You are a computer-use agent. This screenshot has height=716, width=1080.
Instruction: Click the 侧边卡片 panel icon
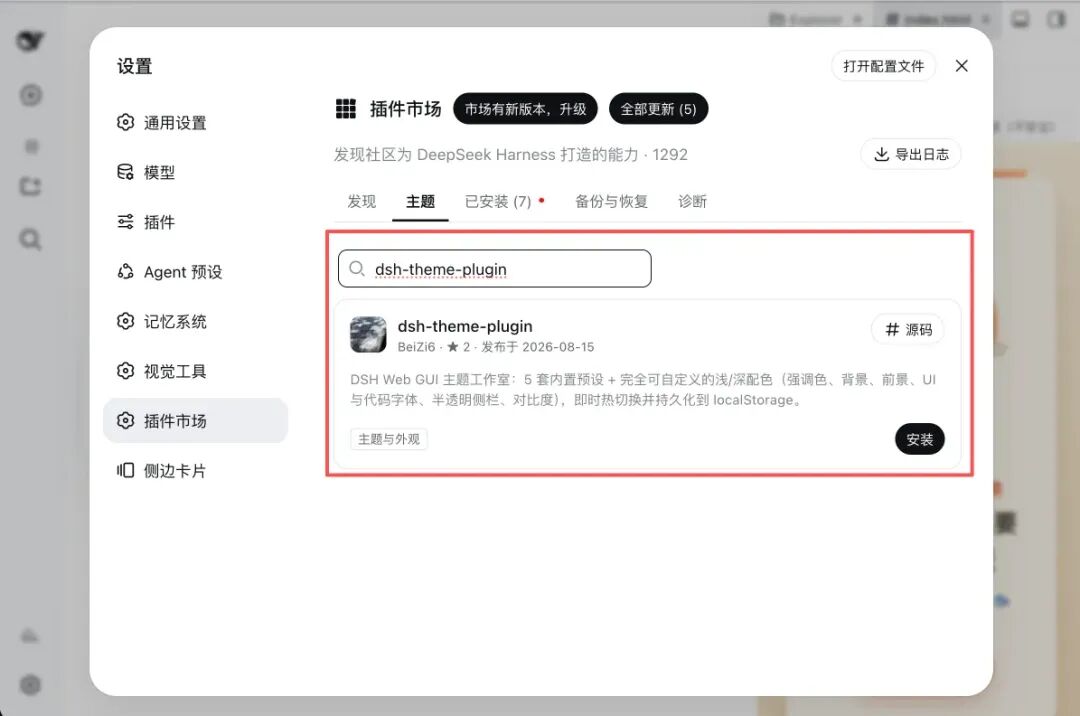(125, 471)
